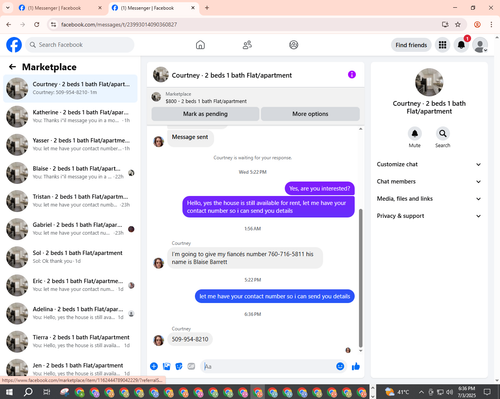This screenshot has height=399, width=500.
Task: Open Eric conversation in list
Action: (70, 285)
